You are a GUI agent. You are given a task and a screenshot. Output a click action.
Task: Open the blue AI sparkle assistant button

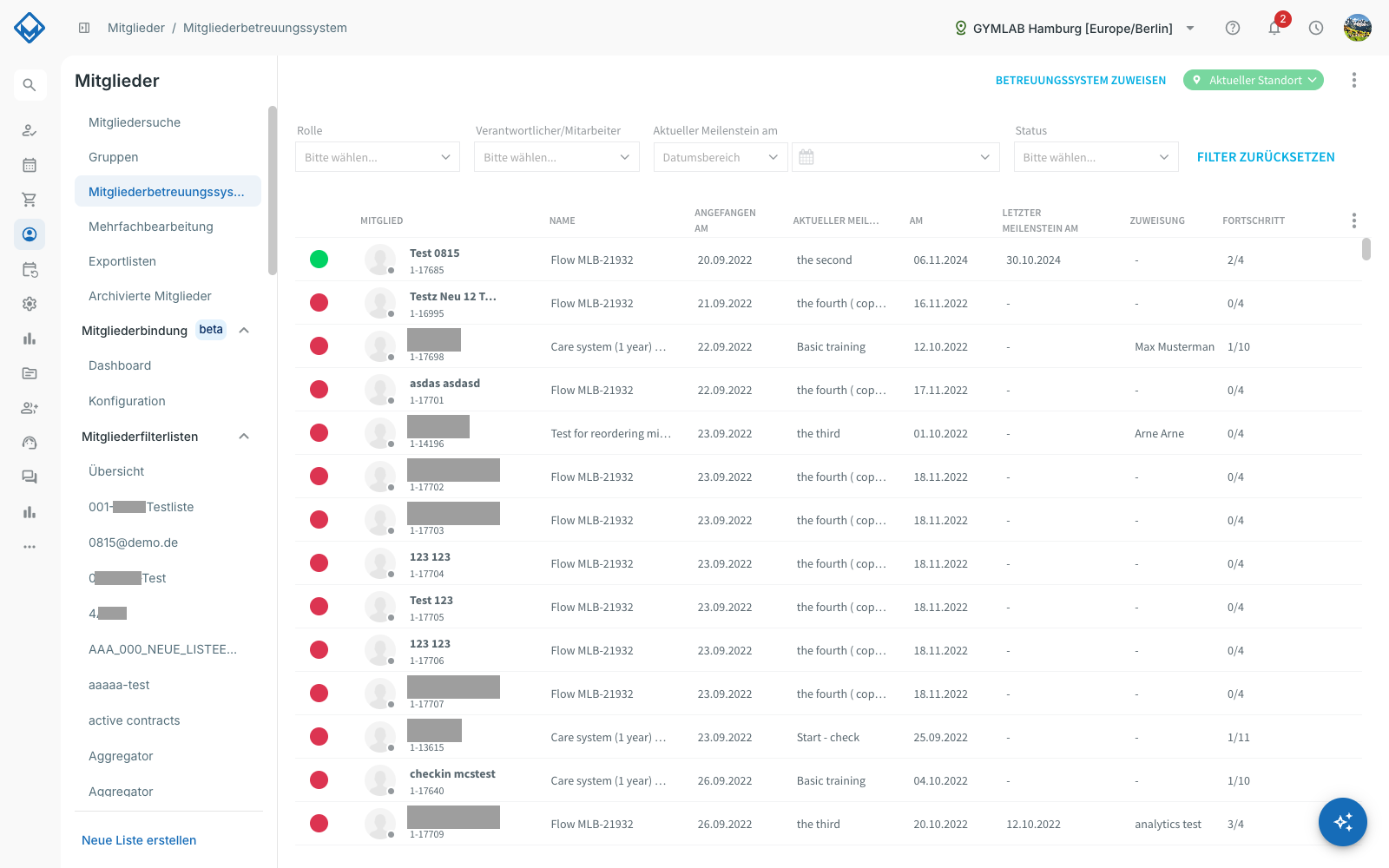click(x=1343, y=822)
